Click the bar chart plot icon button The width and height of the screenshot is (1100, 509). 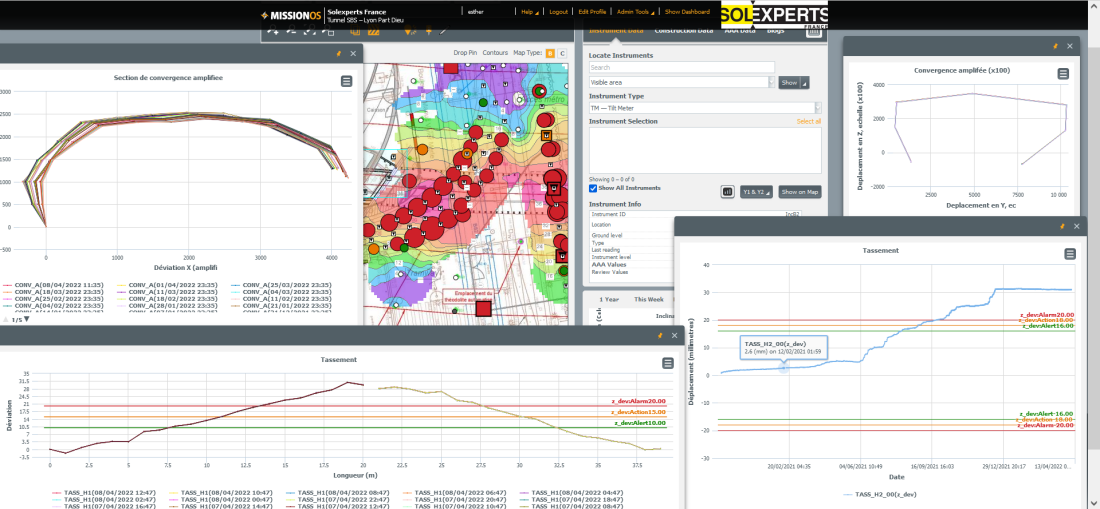tap(727, 191)
